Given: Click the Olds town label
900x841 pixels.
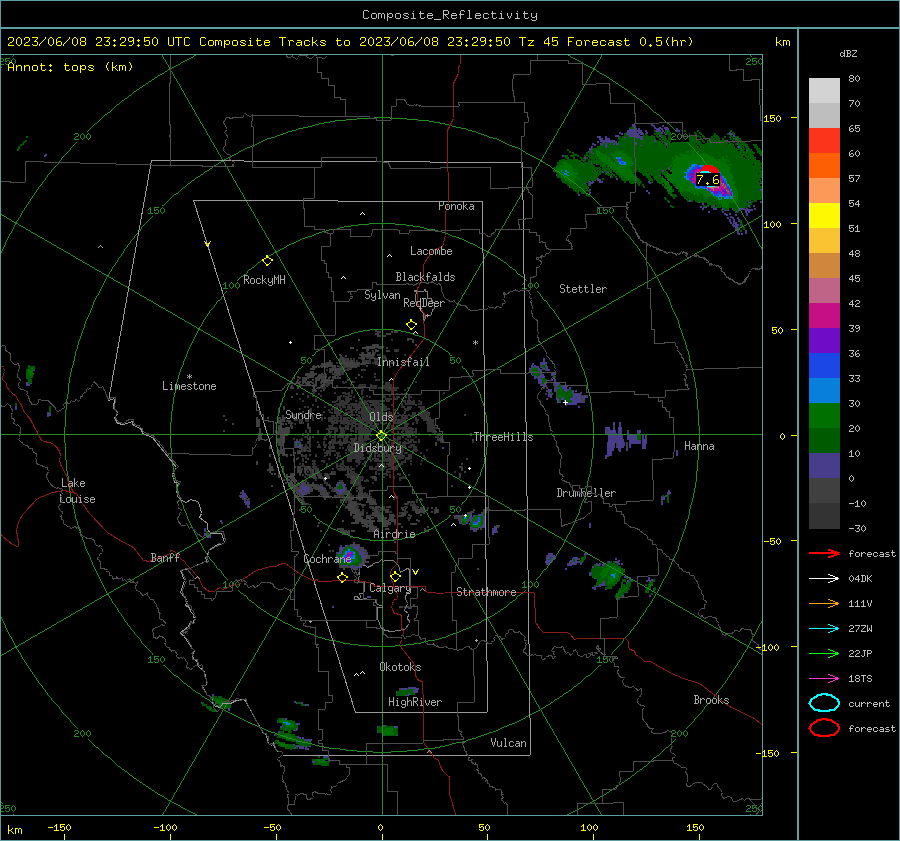Looking at the screenshot, I should point(381,416).
